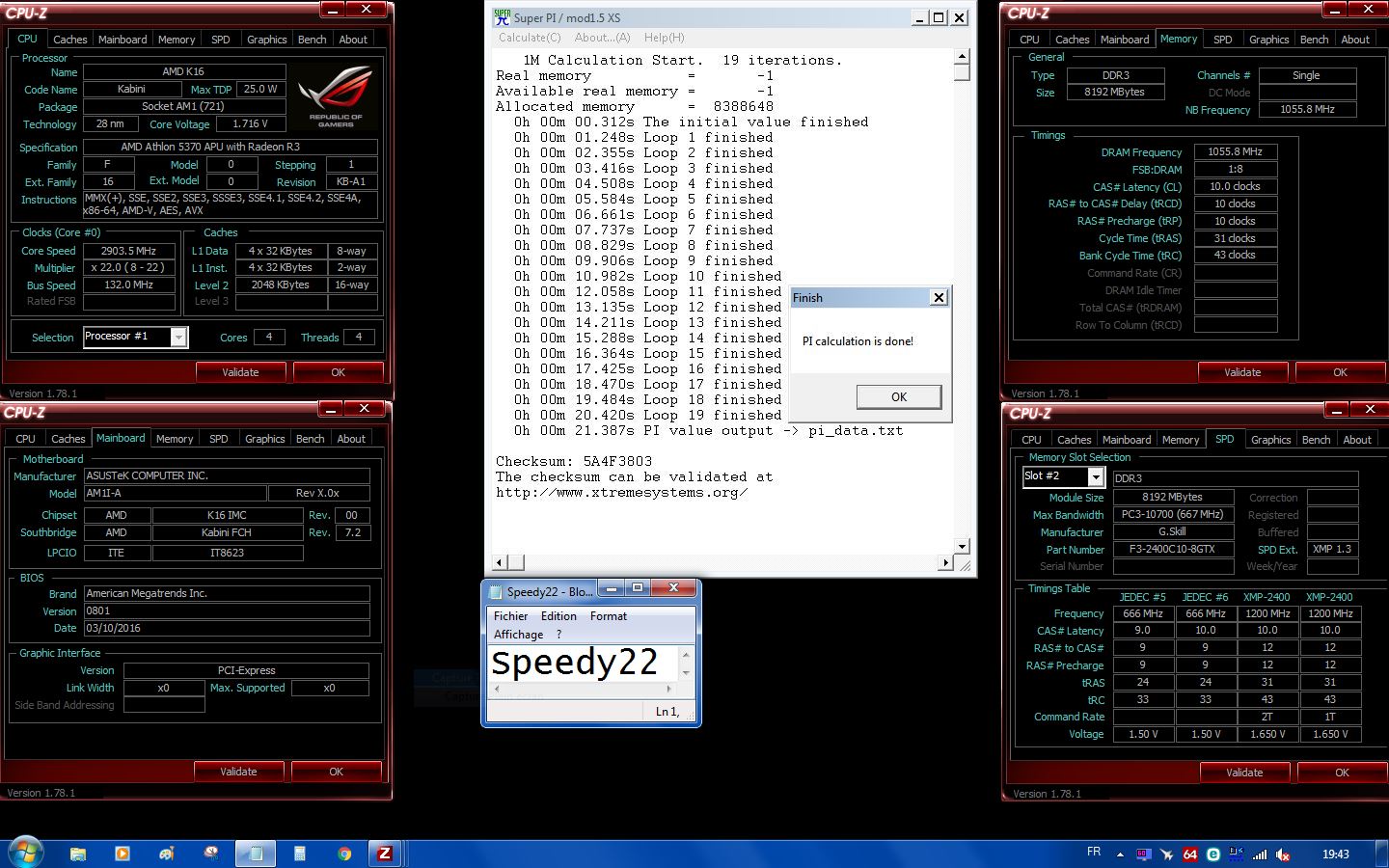Open Help(H) menu in Super PI

coord(665,38)
